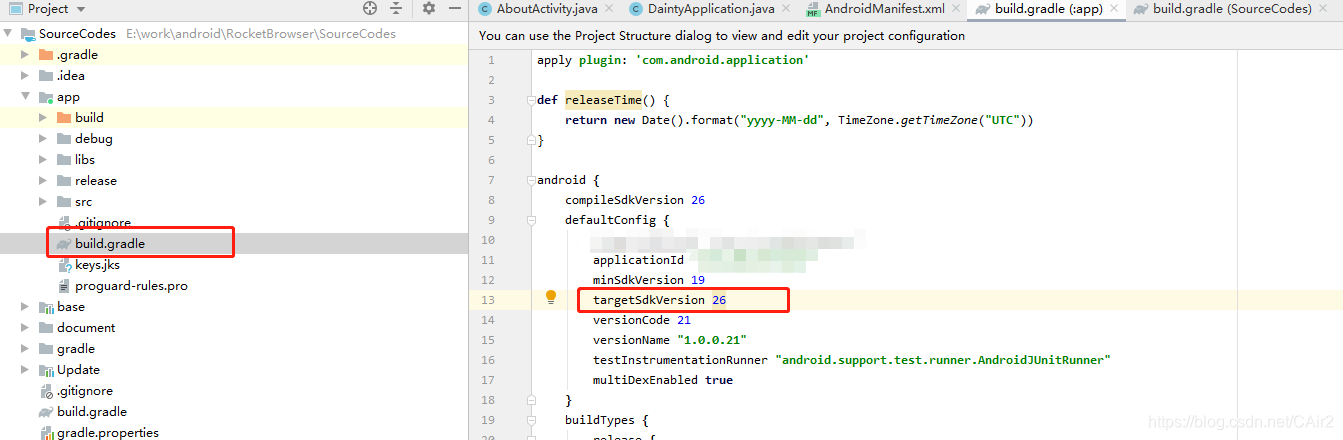Screen dimensions: 1343x440
Task: Open the Project panel settings gear
Action: pyautogui.click(x=429, y=9)
